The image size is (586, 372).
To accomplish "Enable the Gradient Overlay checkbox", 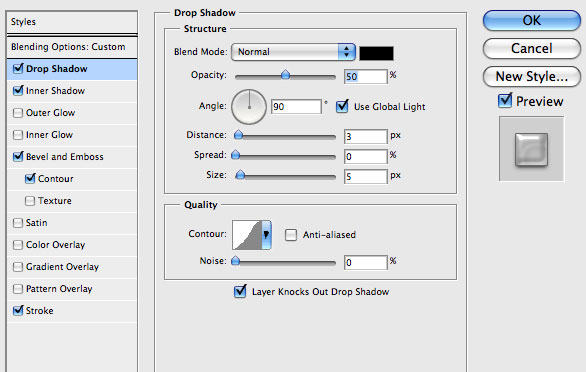I will tap(18, 267).
